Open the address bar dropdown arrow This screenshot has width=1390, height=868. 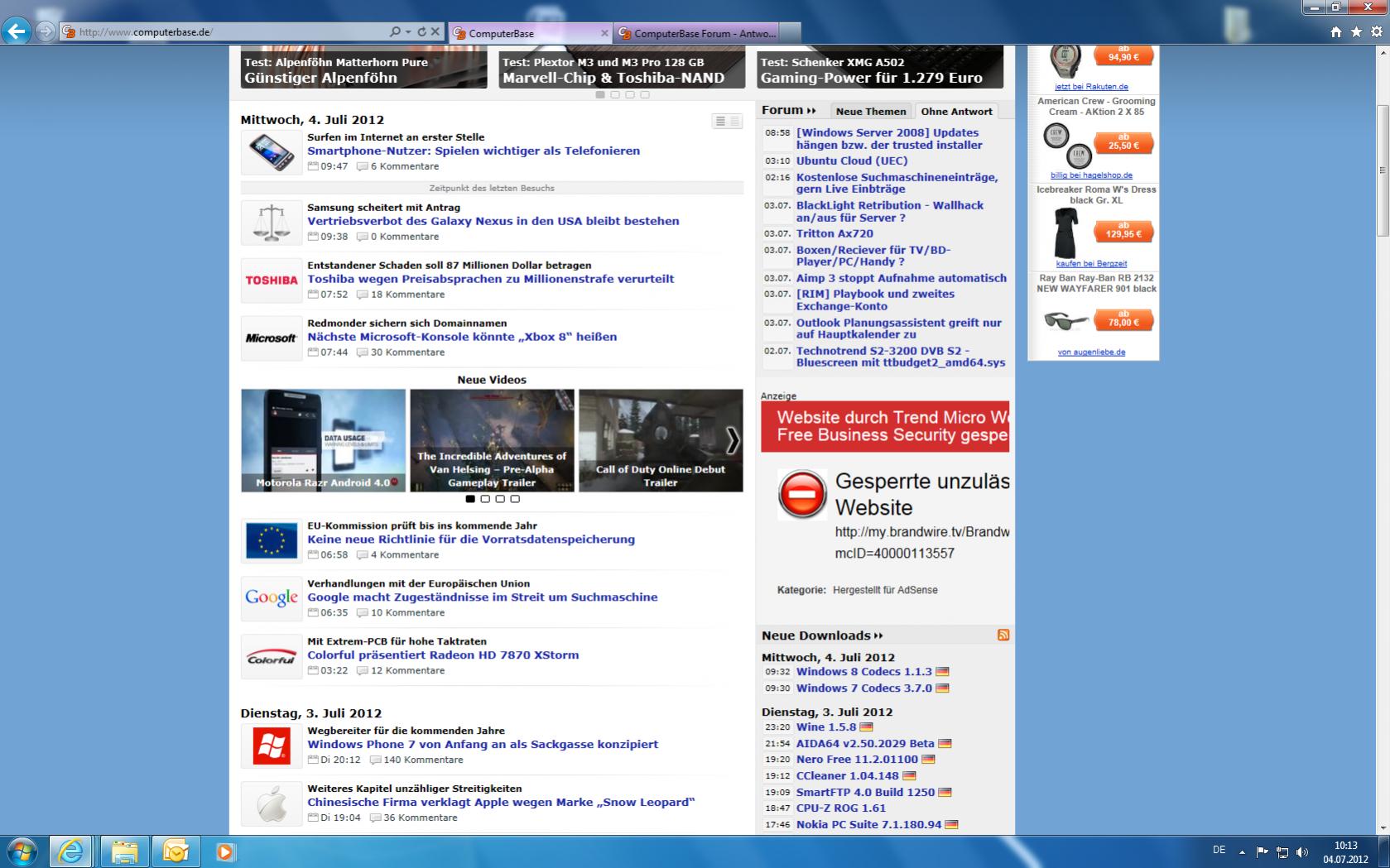(x=408, y=32)
